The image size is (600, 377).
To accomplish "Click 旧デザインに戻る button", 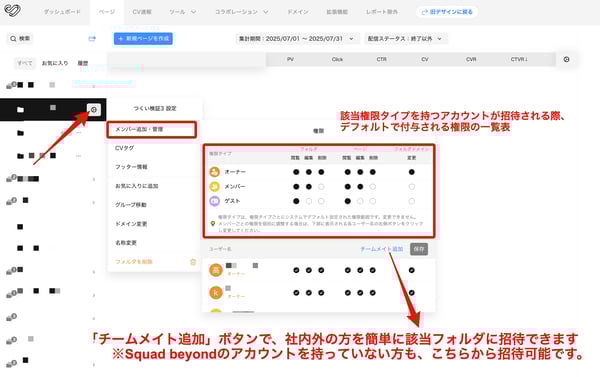I will click(x=447, y=12).
